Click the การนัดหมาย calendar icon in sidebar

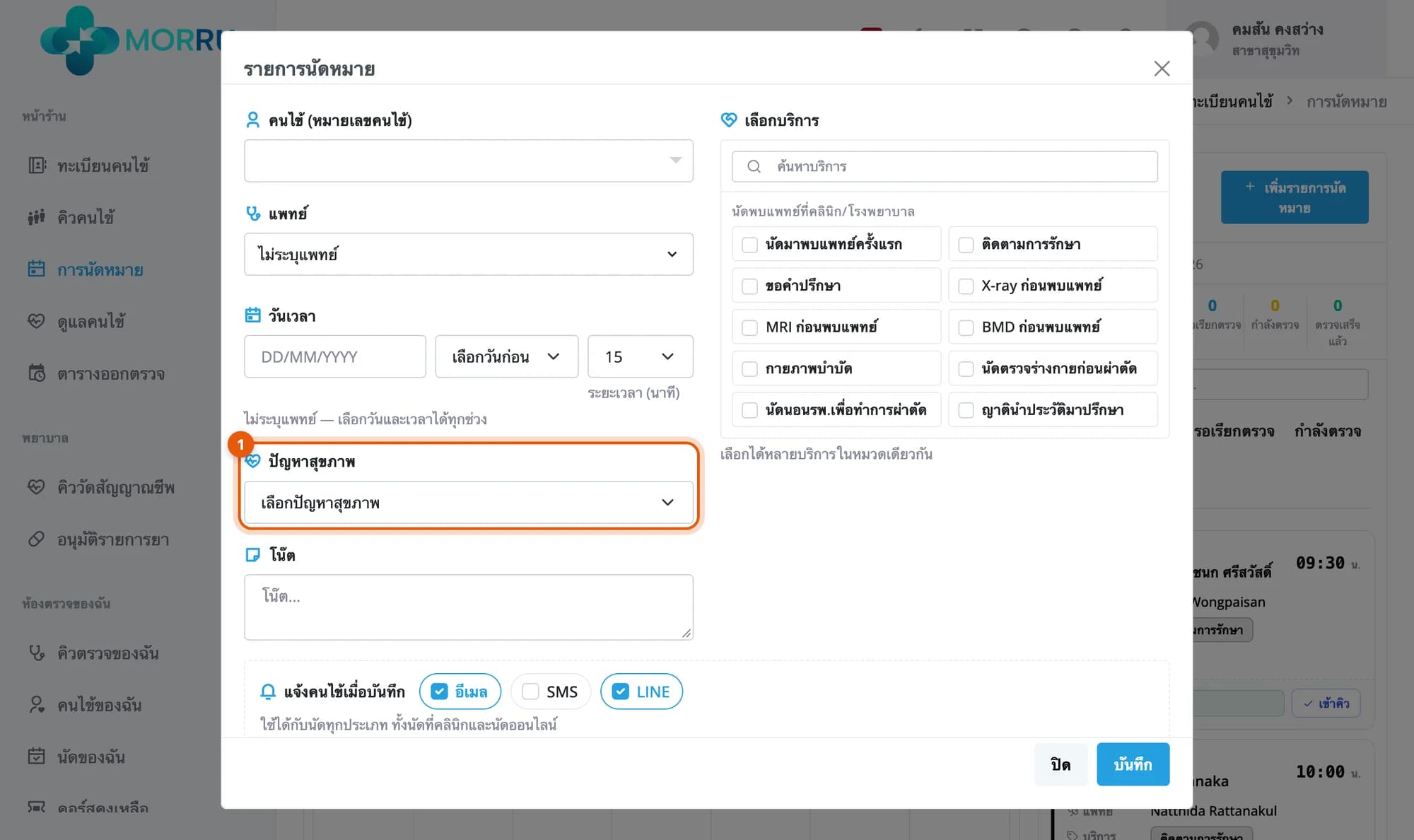[37, 269]
